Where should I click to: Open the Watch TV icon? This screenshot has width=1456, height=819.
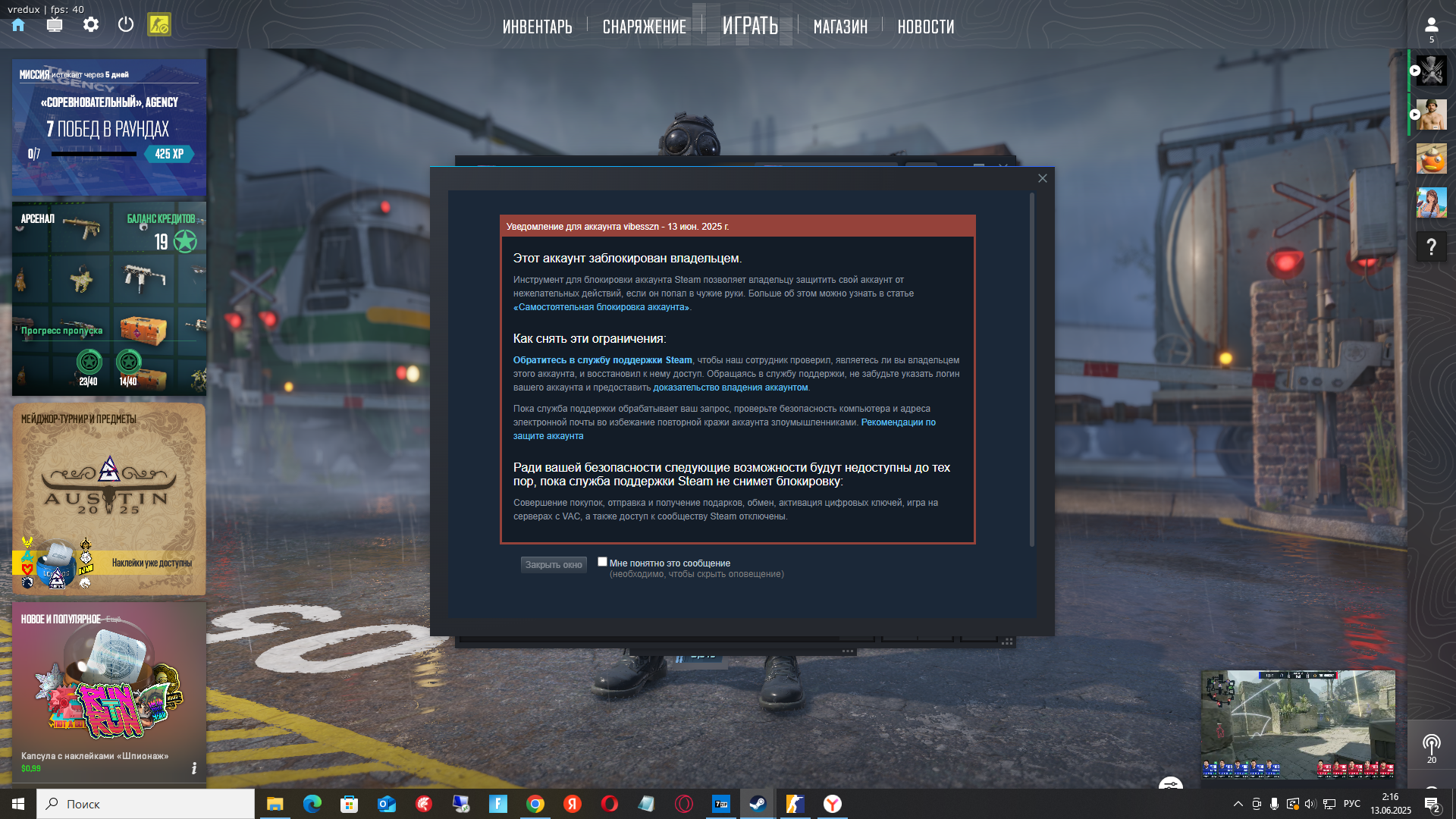pos(55,25)
